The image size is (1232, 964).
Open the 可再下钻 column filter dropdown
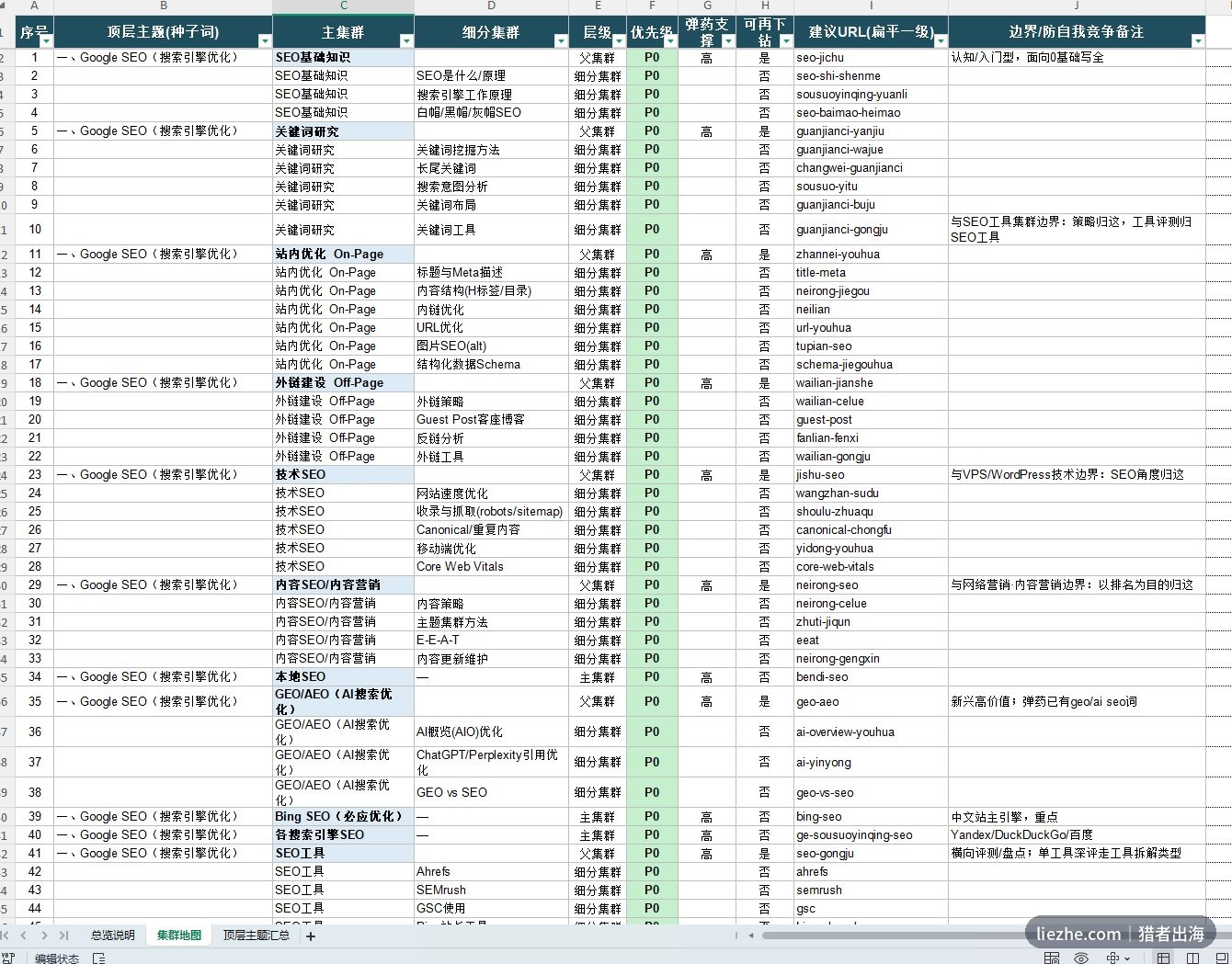[x=785, y=40]
